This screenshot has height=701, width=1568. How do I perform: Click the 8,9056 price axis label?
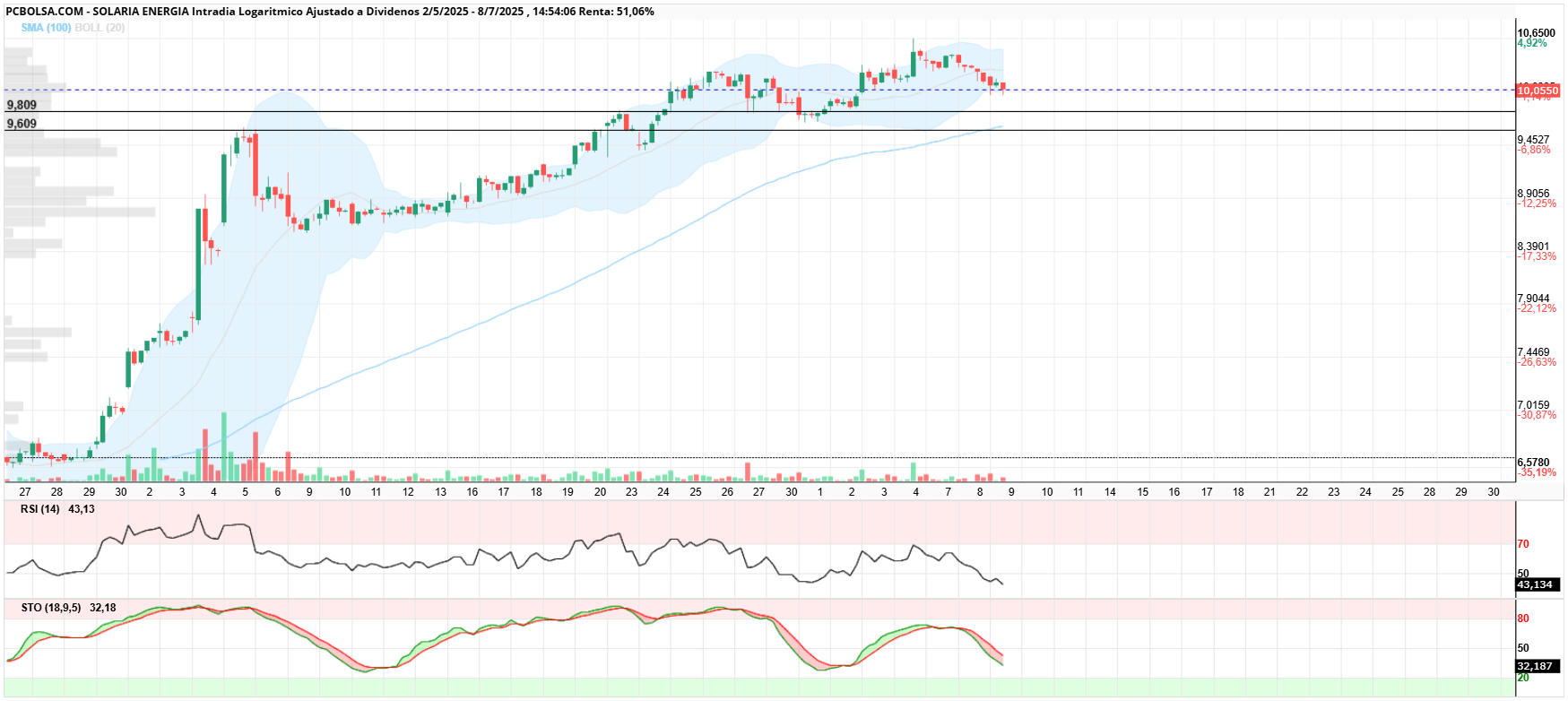1533,194
